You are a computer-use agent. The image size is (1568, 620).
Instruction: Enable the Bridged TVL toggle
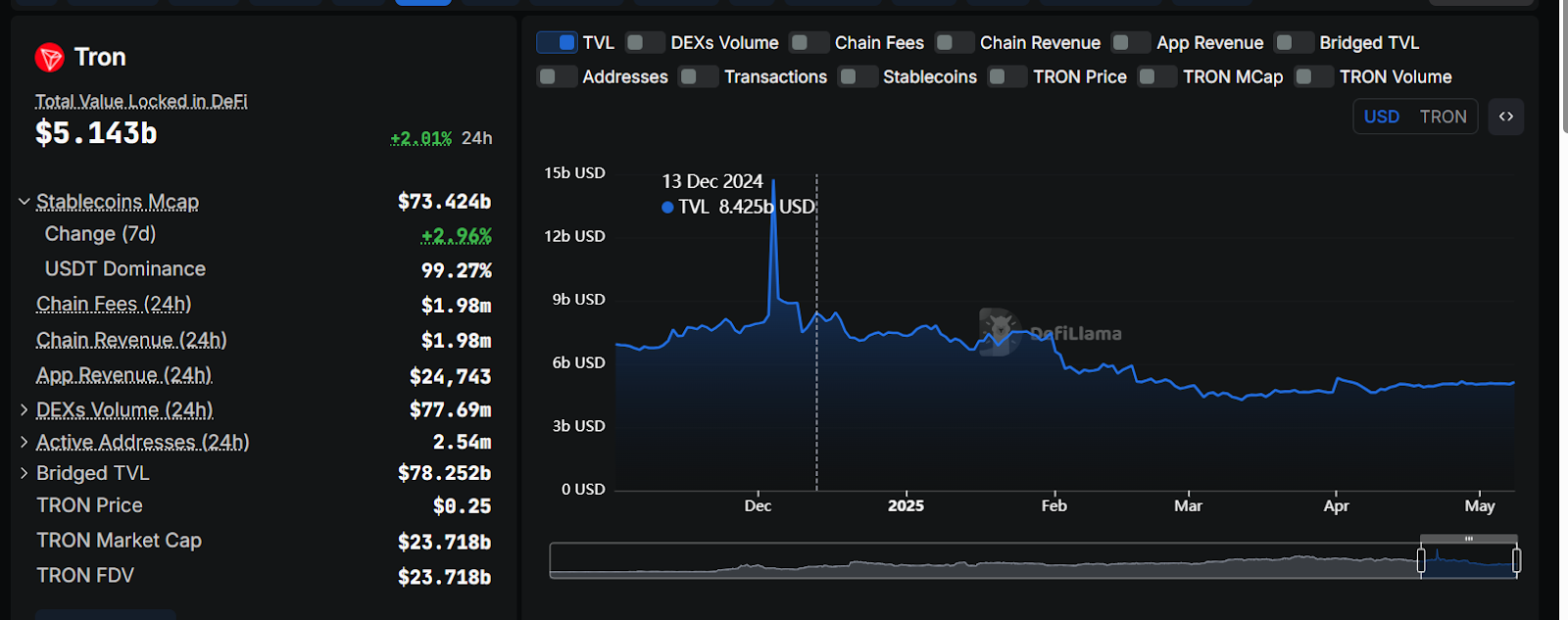1294,42
